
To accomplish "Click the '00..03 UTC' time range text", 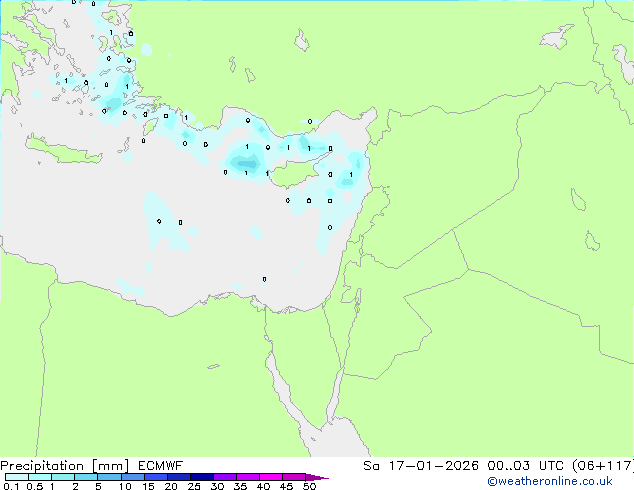I will [x=527, y=466].
